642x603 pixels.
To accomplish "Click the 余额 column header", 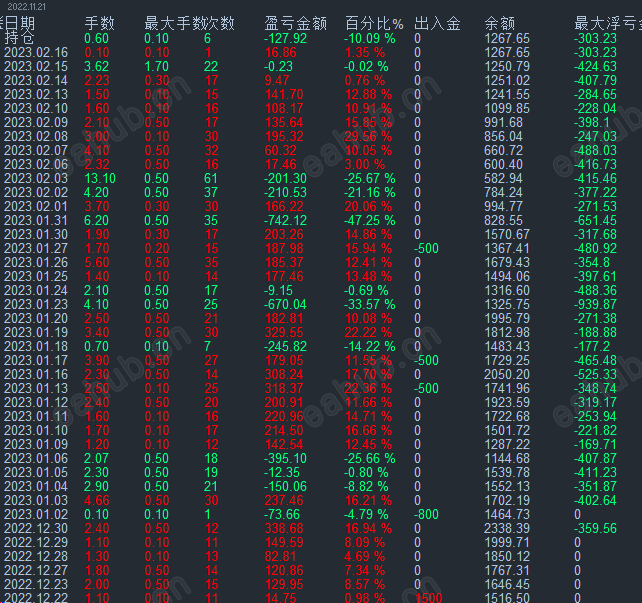I will (500, 23).
